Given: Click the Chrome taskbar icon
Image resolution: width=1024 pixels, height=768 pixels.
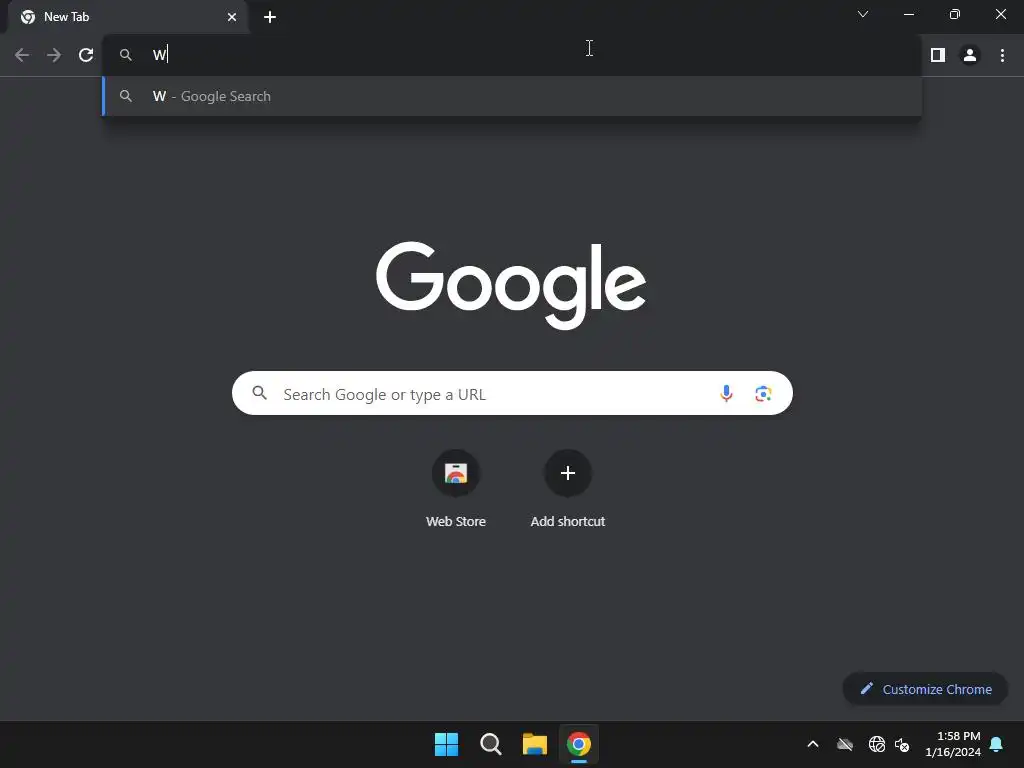Looking at the screenshot, I should coord(579,744).
